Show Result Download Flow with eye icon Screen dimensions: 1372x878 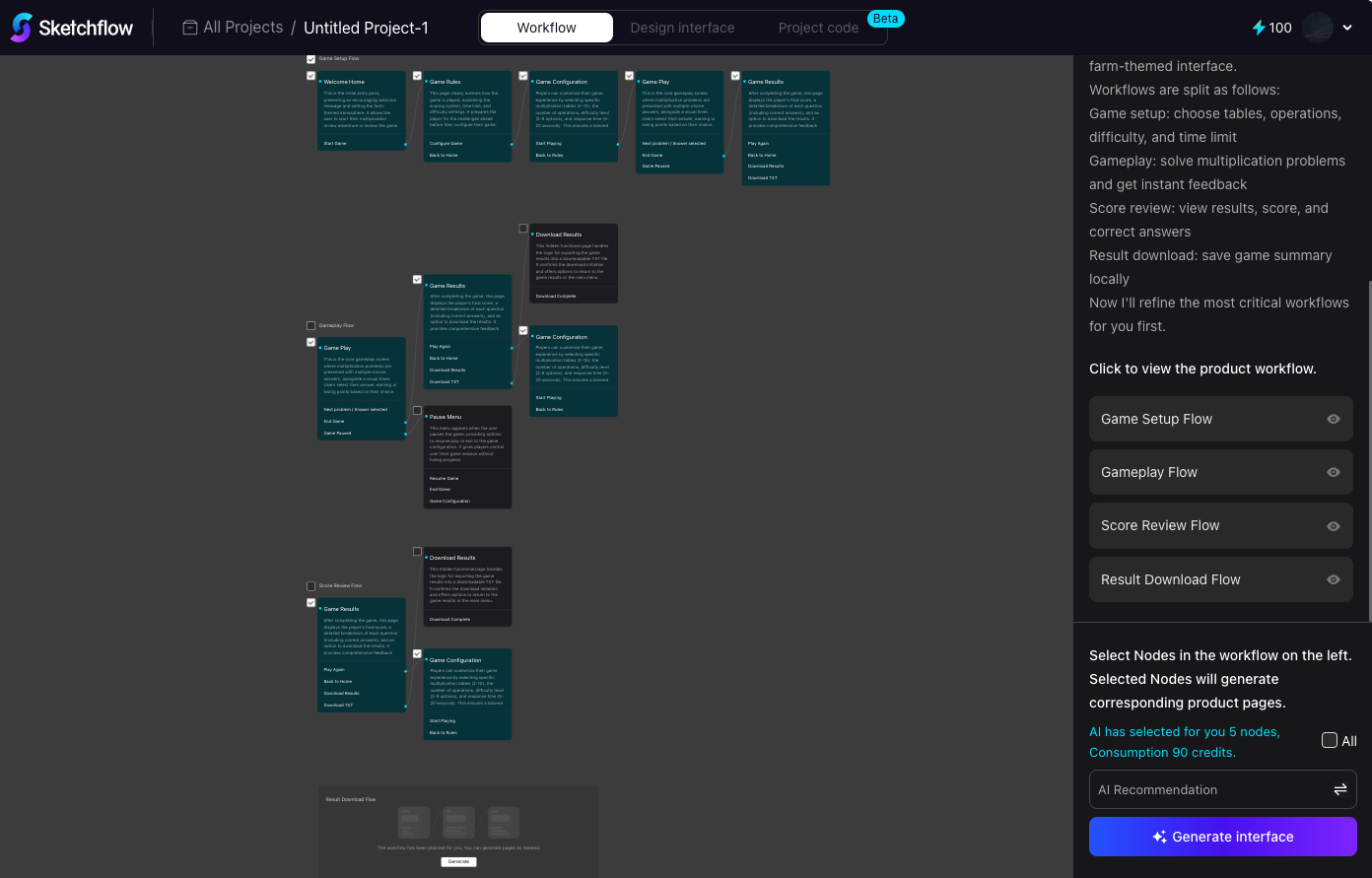click(1333, 579)
